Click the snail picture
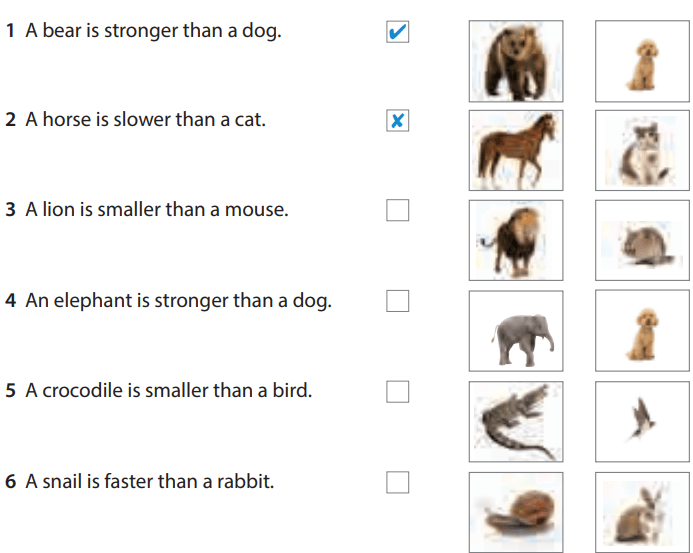 515,512
